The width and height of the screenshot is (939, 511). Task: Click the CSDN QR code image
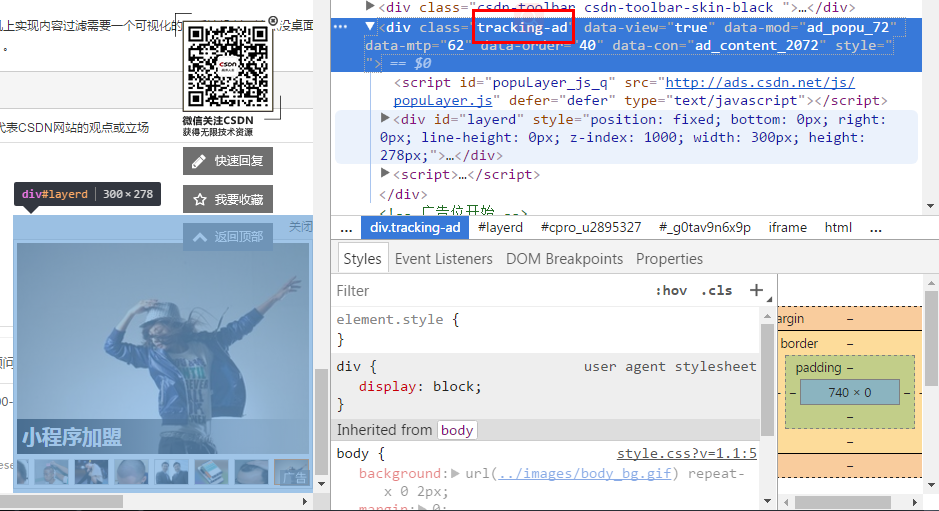[x=228, y=66]
